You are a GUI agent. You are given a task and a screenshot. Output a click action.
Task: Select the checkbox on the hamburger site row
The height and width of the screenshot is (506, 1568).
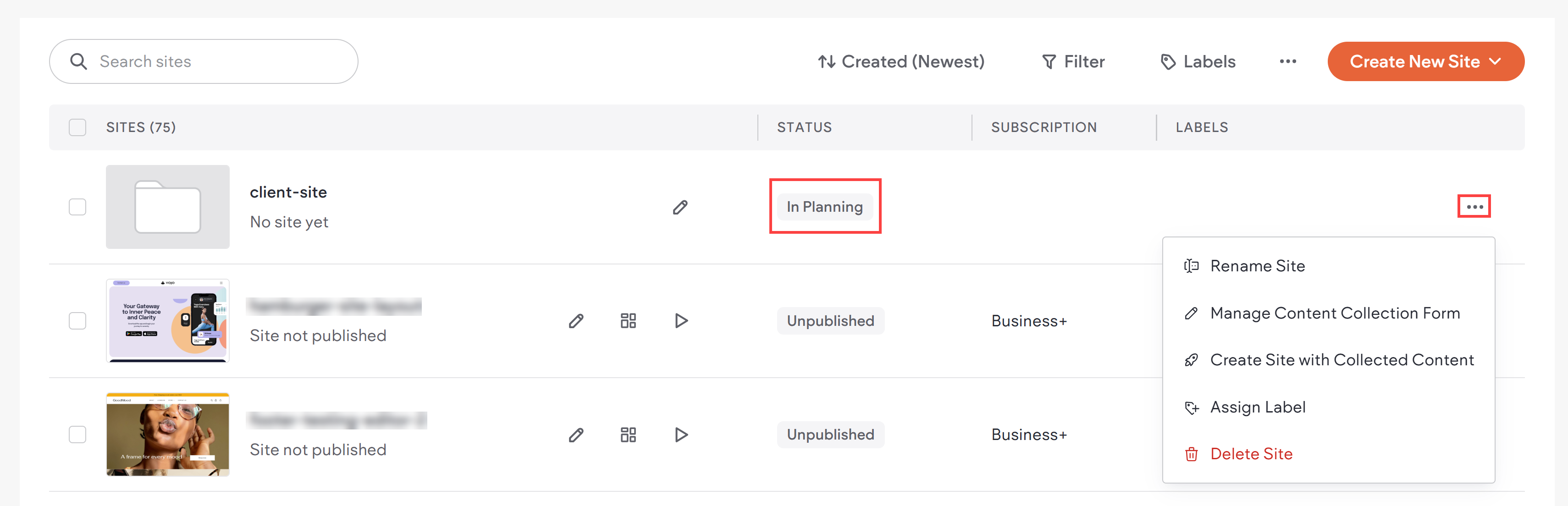77,320
